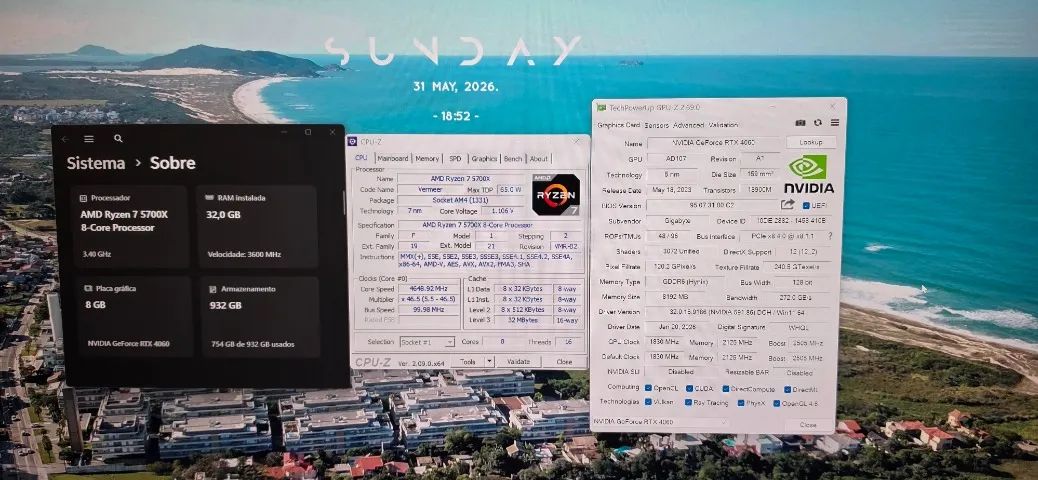This screenshot has height=480, width=1038.
Task: Click the GPU Name field showing RTX 4060
Action: 714,142
